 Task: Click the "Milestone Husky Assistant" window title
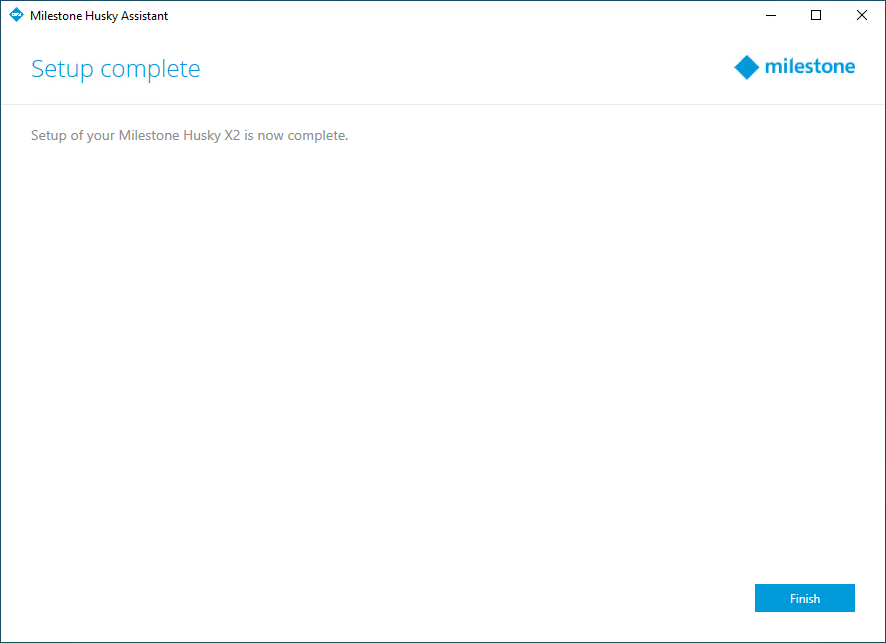99,16
